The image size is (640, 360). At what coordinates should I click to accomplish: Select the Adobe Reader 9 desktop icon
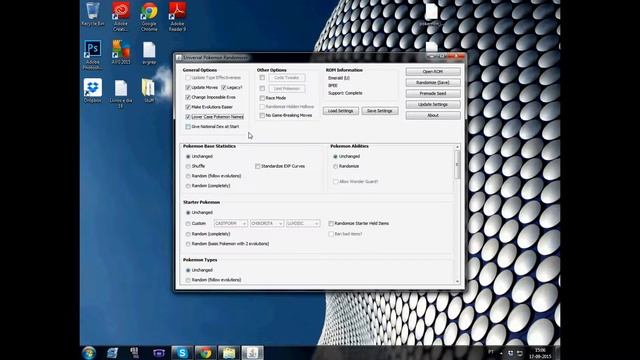click(x=177, y=16)
